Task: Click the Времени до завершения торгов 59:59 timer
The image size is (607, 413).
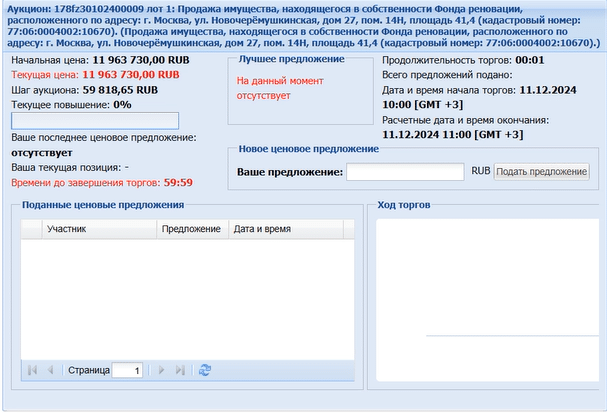Action: point(102,182)
